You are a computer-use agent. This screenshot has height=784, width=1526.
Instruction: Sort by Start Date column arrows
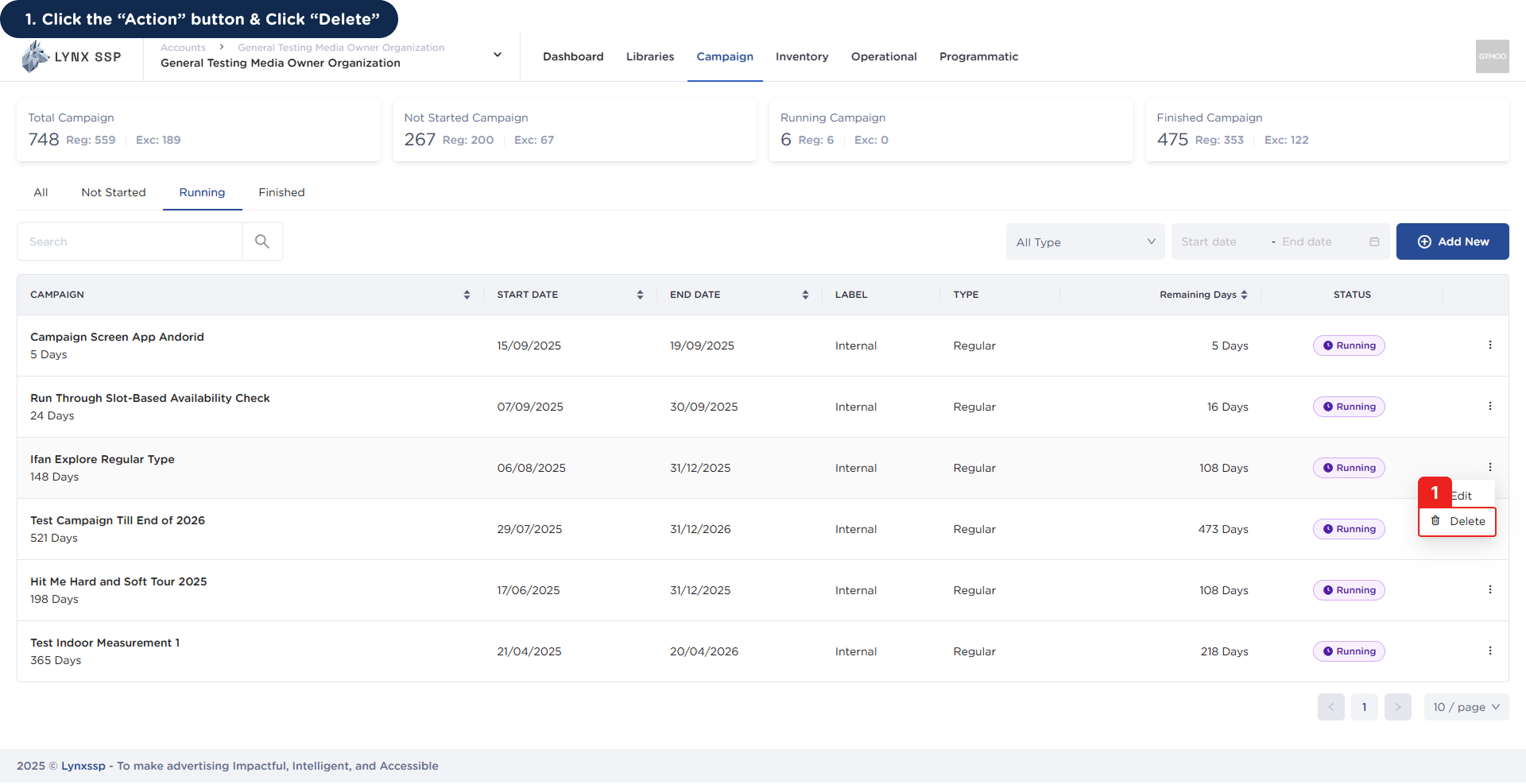tap(640, 295)
